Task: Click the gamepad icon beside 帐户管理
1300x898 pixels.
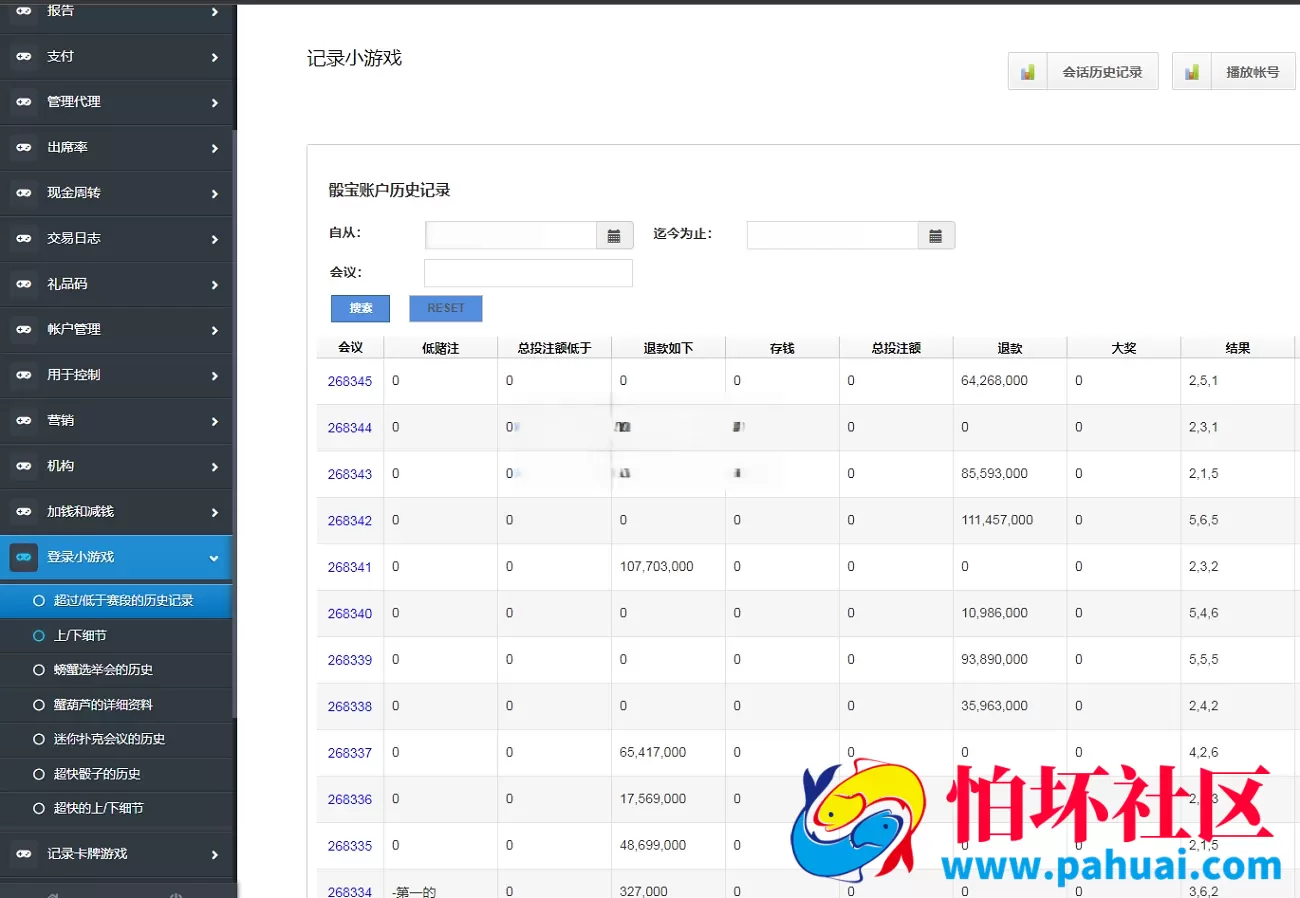Action: pyautogui.click(x=24, y=330)
